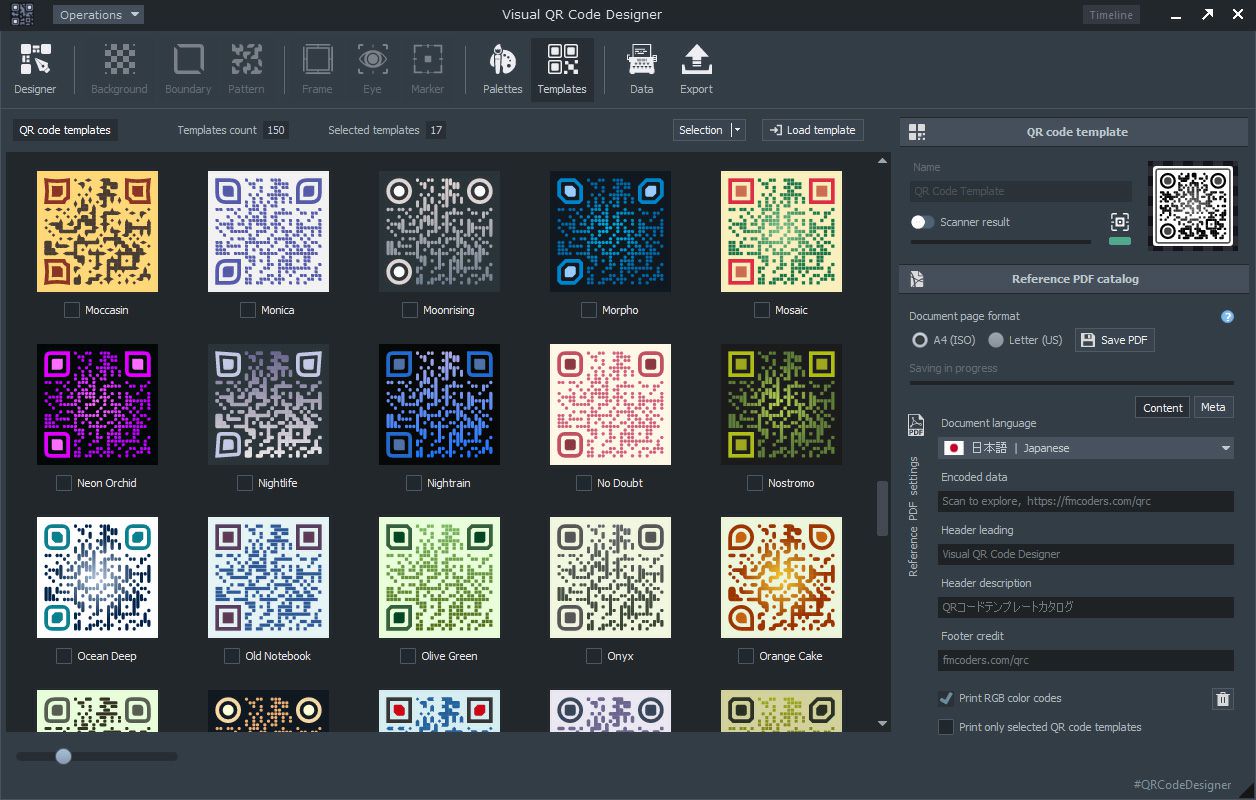Viewport: 1256px width, 800px height.
Task: Toggle the Scanner result switch
Action: pyautogui.click(x=922, y=222)
